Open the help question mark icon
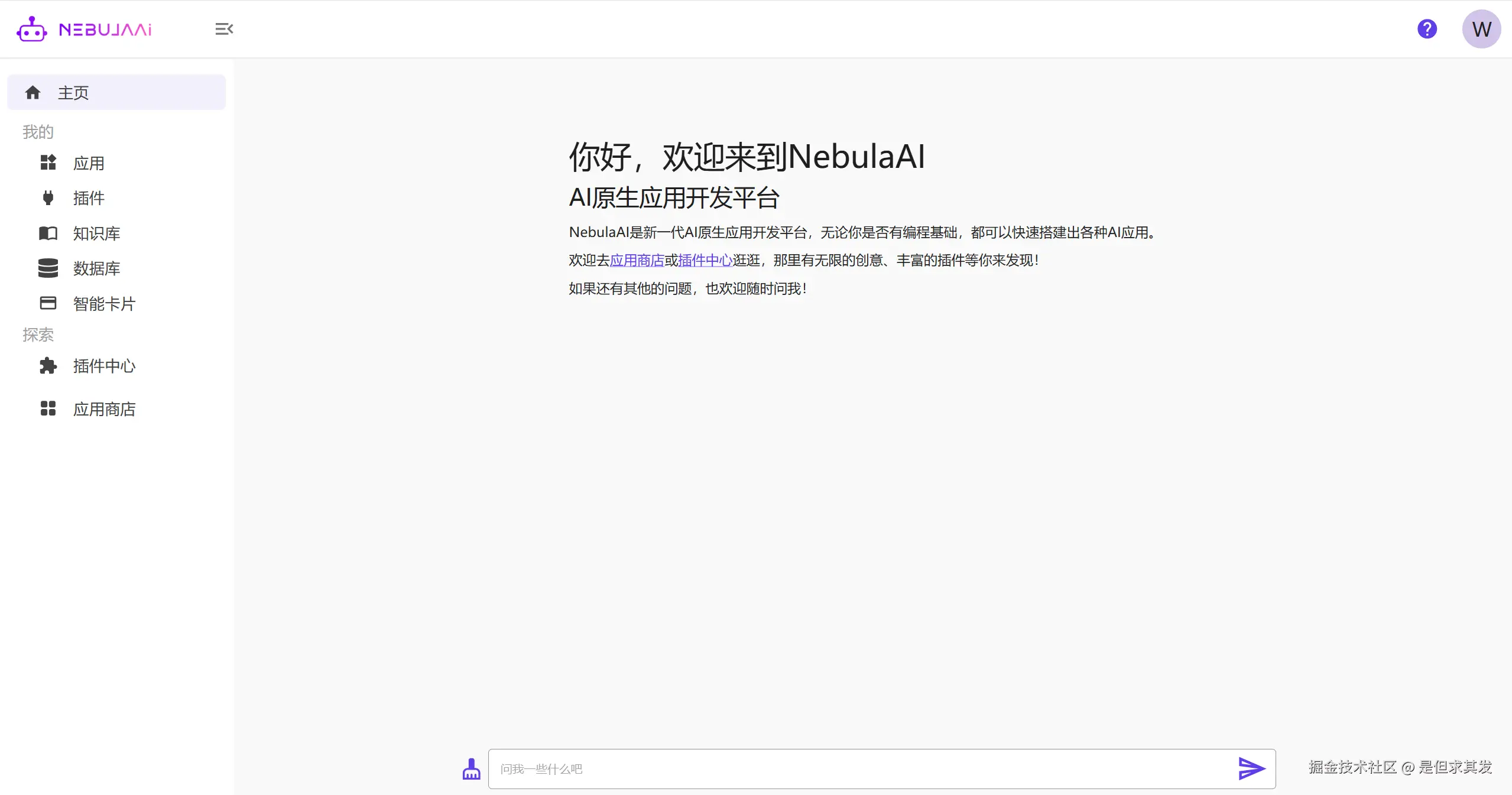The height and width of the screenshot is (795, 1512). 1427,28
